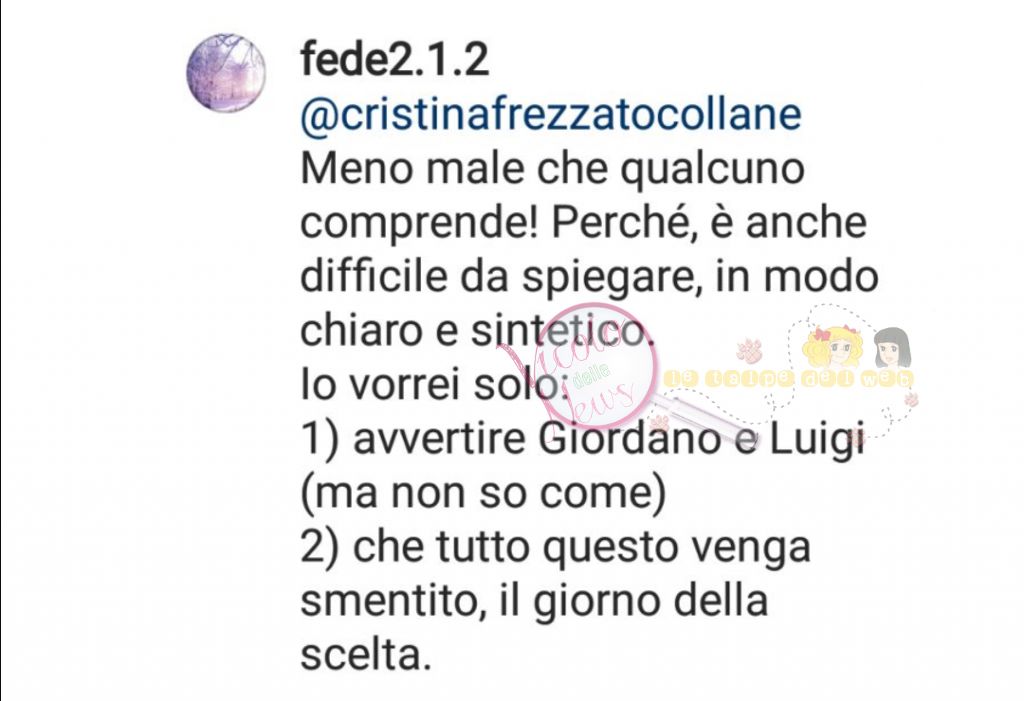Open fede2.1.2's profile picture

pyautogui.click(x=226, y=73)
